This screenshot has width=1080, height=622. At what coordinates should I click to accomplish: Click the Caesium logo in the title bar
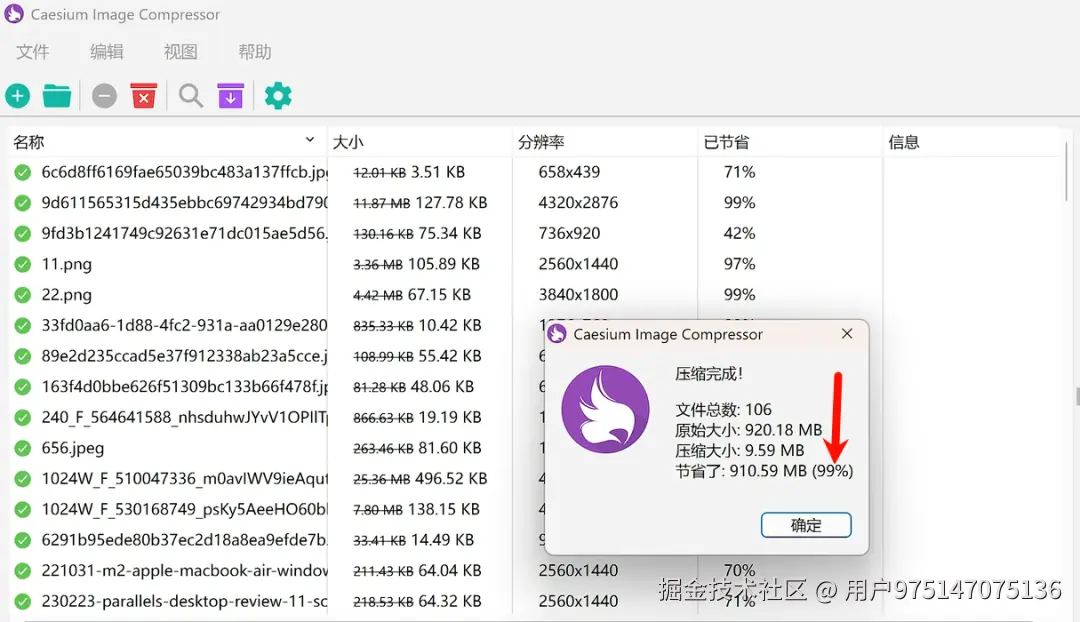14,14
